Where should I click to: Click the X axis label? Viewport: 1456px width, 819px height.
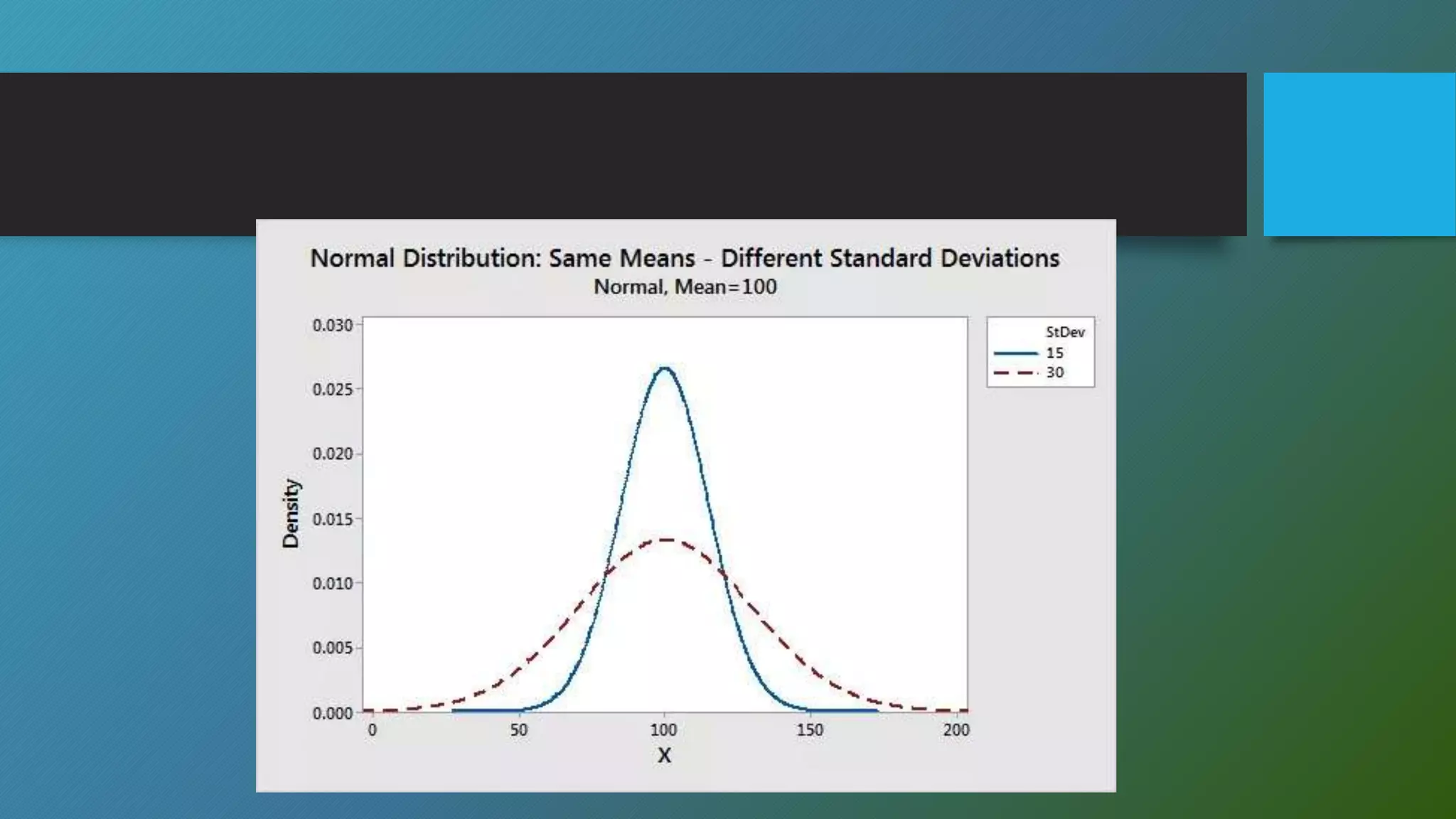tap(664, 755)
